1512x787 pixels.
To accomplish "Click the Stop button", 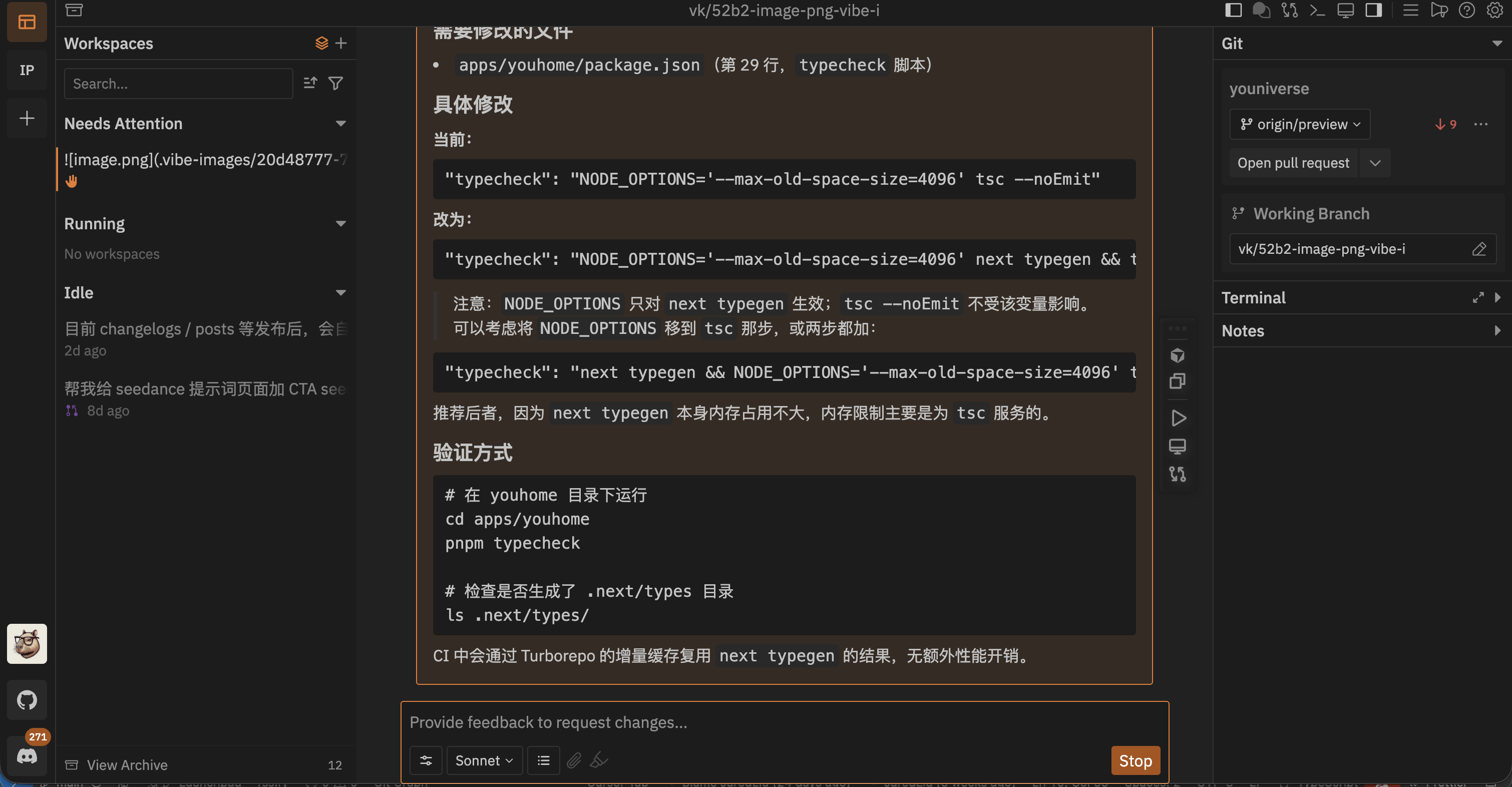I will [x=1135, y=760].
